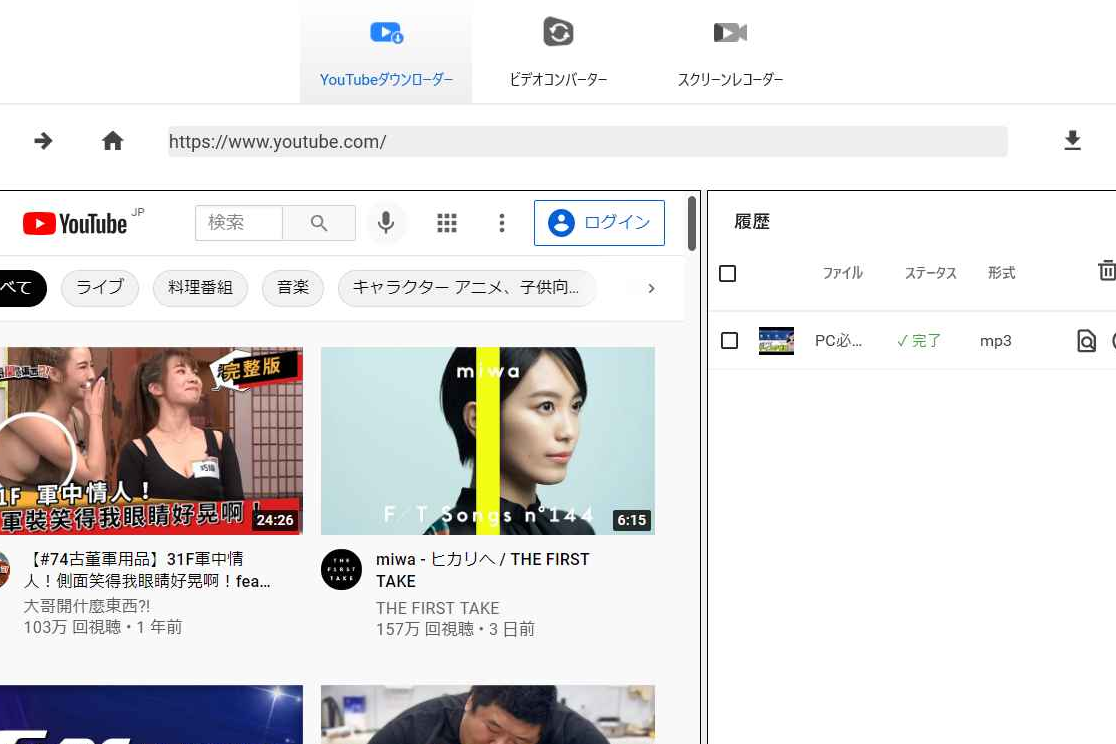1116x744 pixels.
Task: Click the ✓完了 status text
Action: point(919,341)
